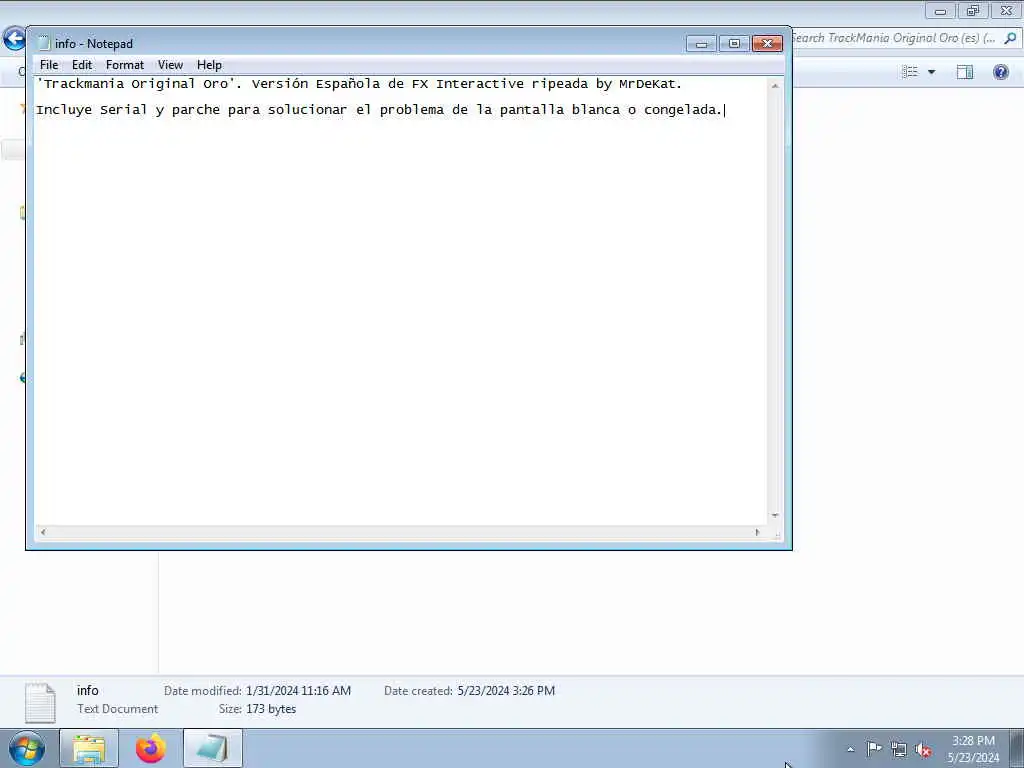Viewport: 1024px width, 768px height.
Task: Focus the Explorer search box
Action: pos(895,38)
